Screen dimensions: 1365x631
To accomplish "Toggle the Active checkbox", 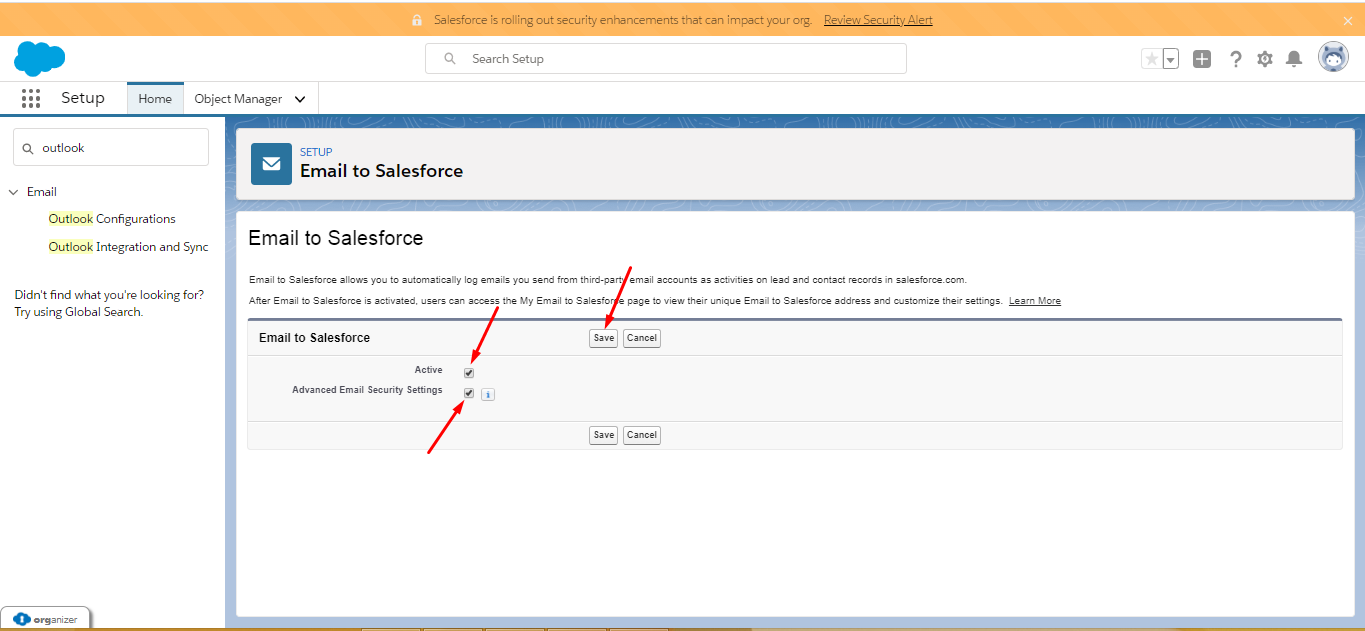I will point(469,371).
